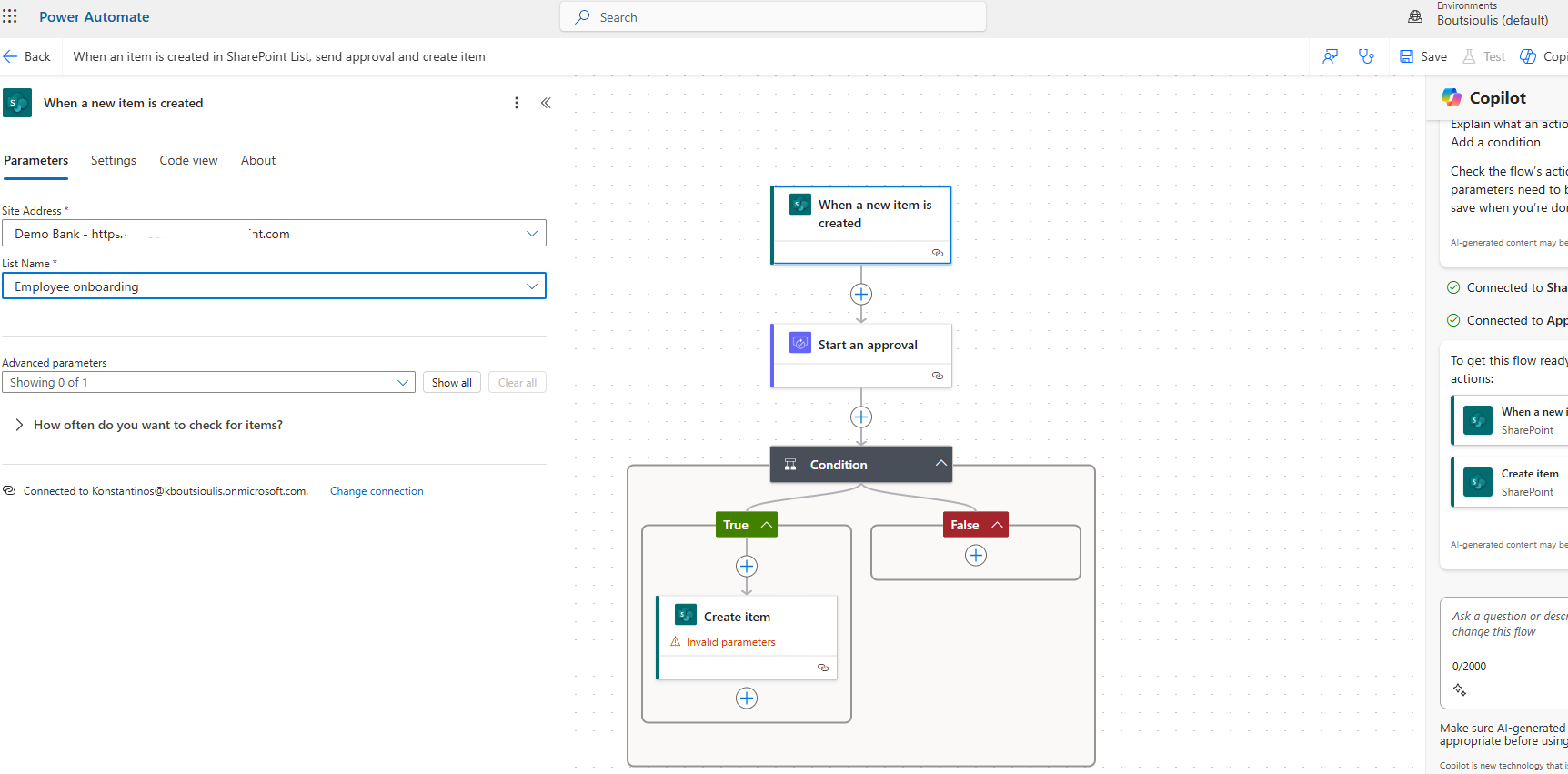Click the Invalid parameters warning on Create item
Viewport: 1568px width, 774px height.
pos(723,642)
